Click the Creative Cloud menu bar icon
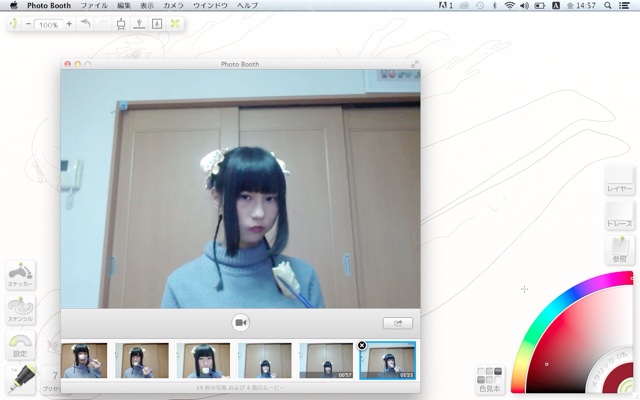The width and height of the screenshot is (640, 400). [x=464, y=5]
